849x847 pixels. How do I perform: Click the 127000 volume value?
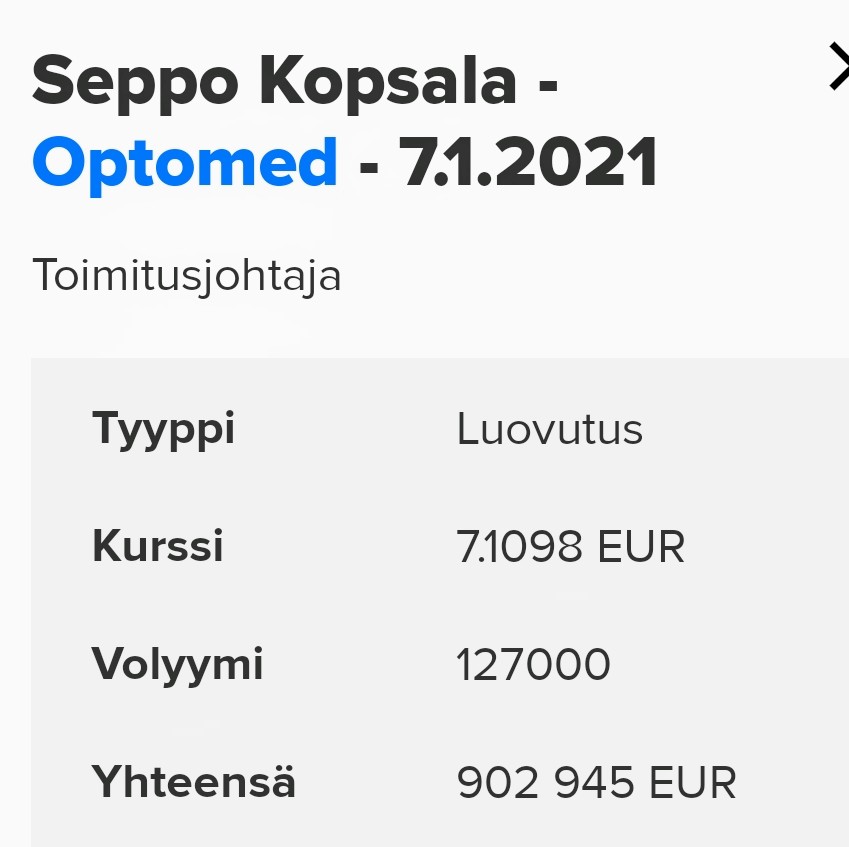(533, 664)
